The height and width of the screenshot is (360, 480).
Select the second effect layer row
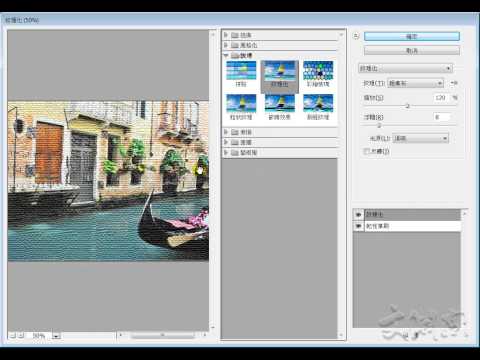click(412, 226)
